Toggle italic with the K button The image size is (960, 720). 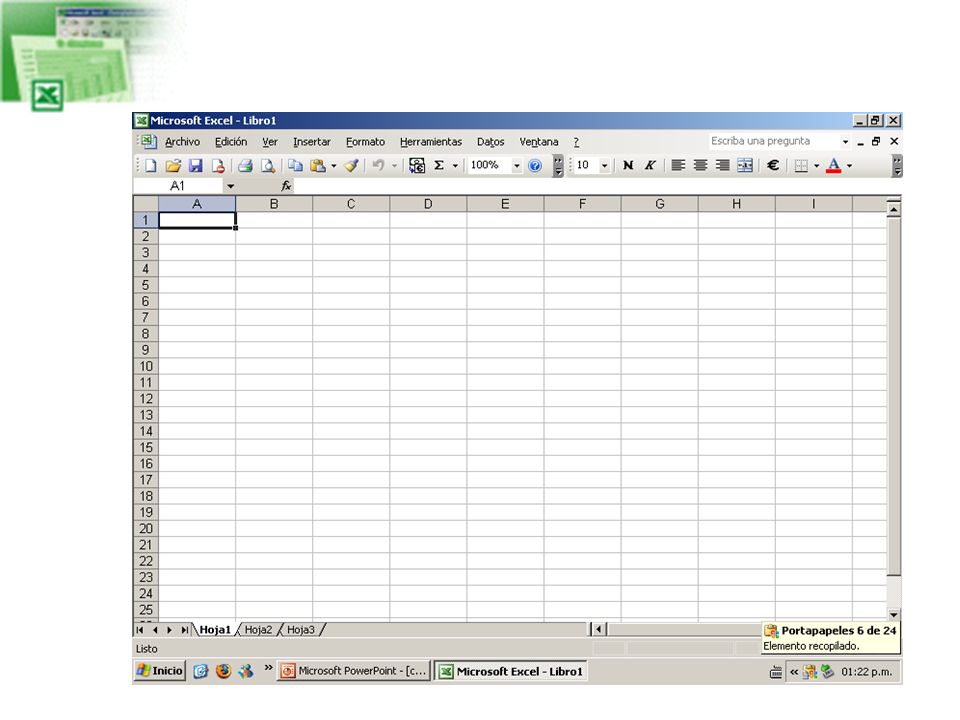[650, 165]
